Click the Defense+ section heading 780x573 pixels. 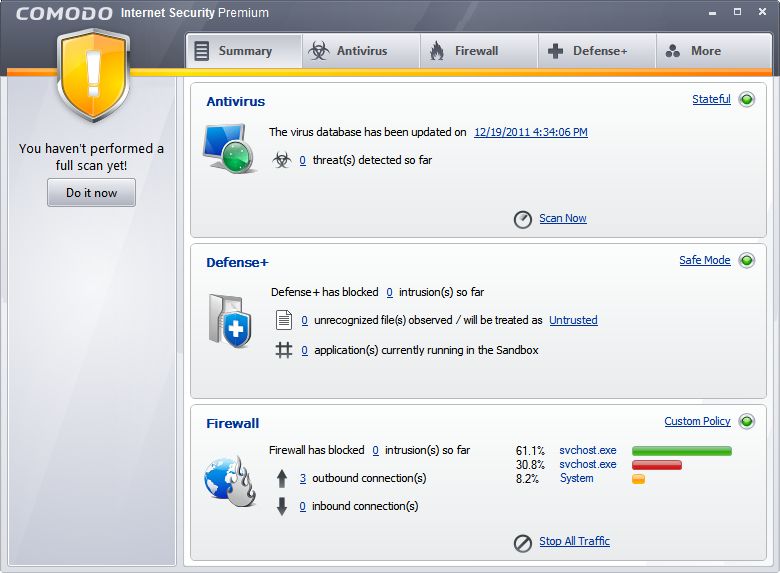pos(237,263)
